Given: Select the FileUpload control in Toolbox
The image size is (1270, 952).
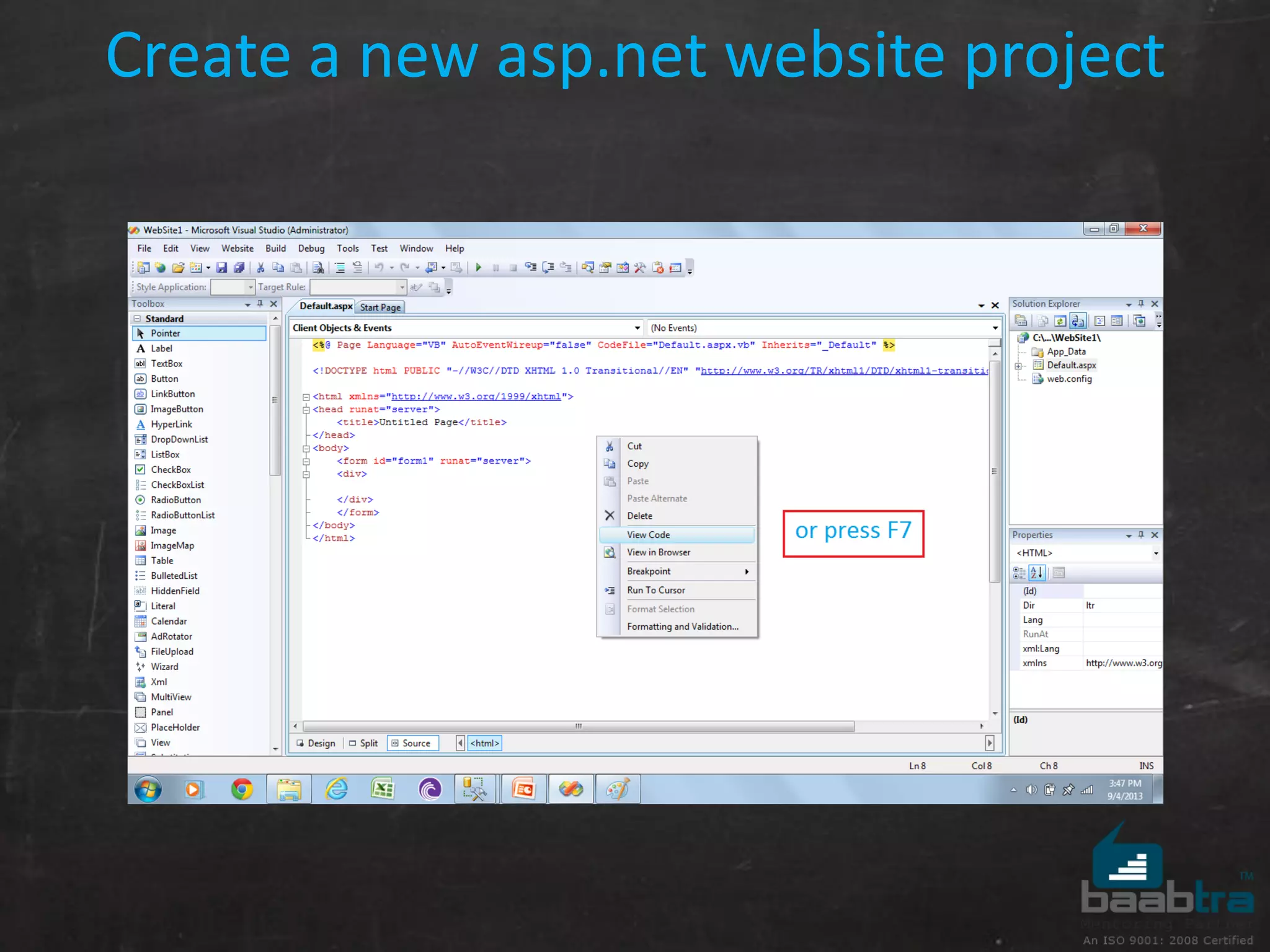Looking at the screenshot, I should pos(172,651).
